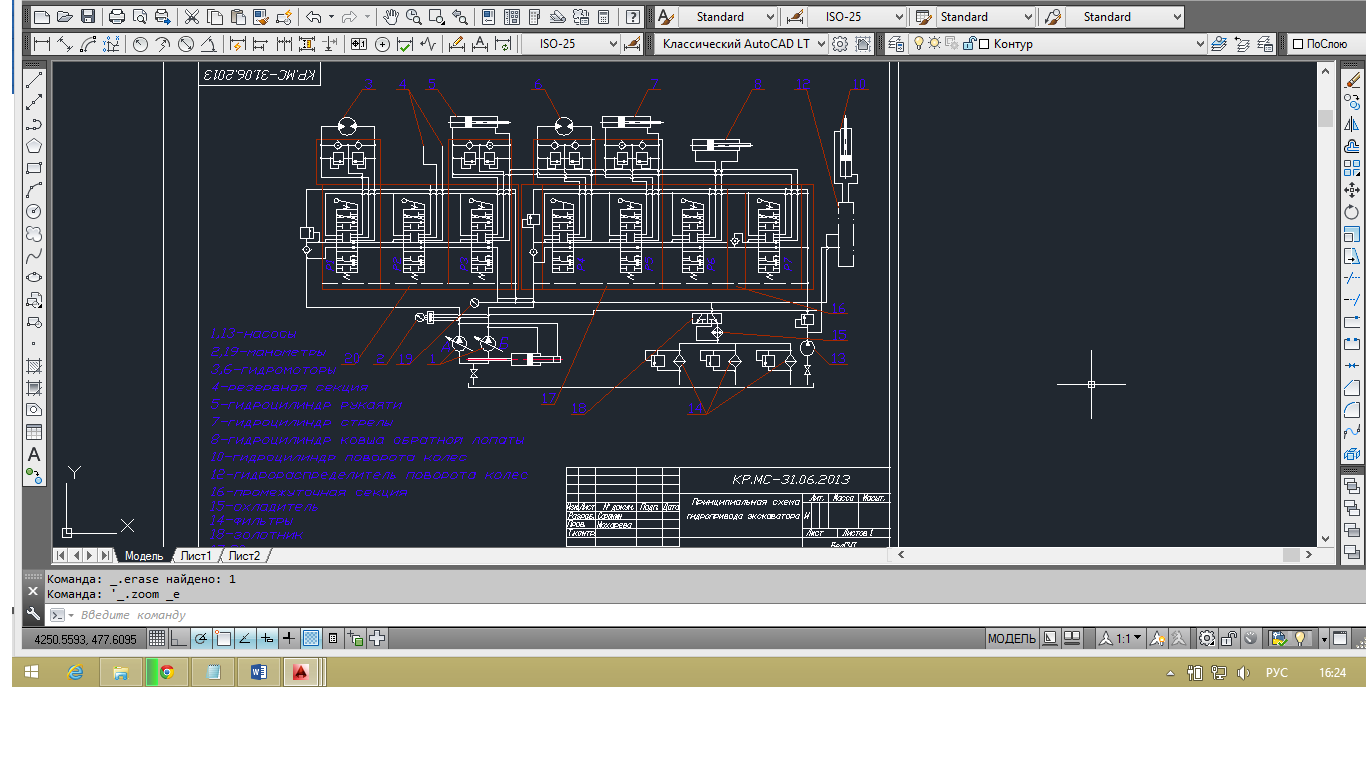Click the Plot printer icon
The height and width of the screenshot is (768, 1366).
117,17
